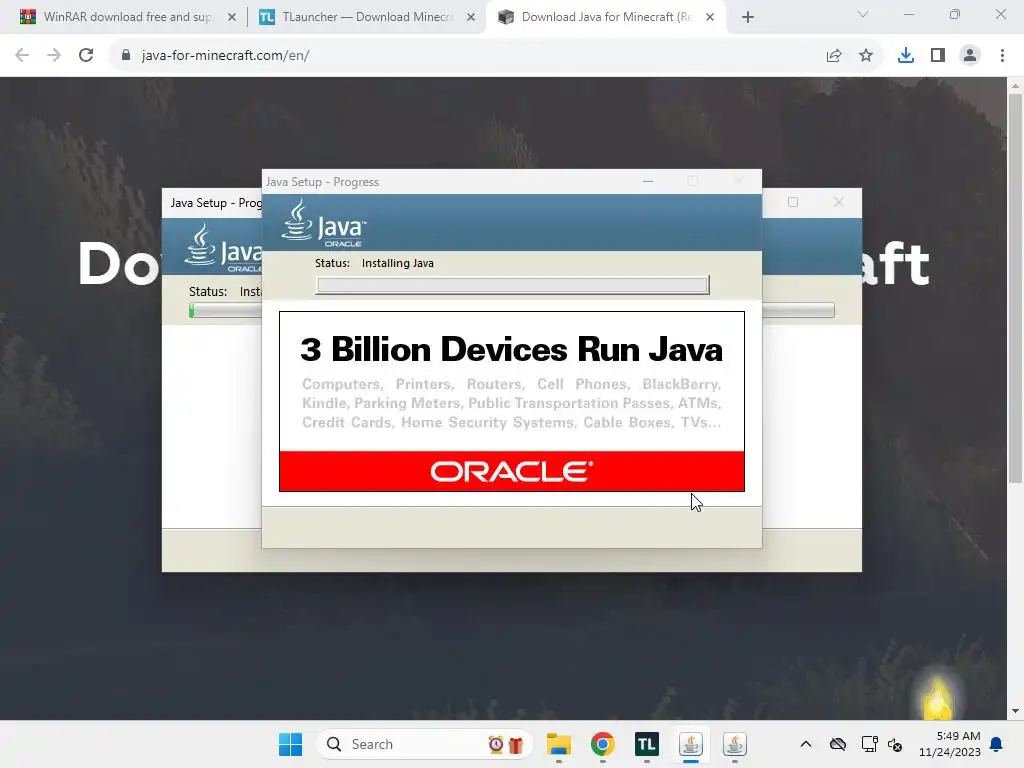Open the muted volume tray icon

895,744
